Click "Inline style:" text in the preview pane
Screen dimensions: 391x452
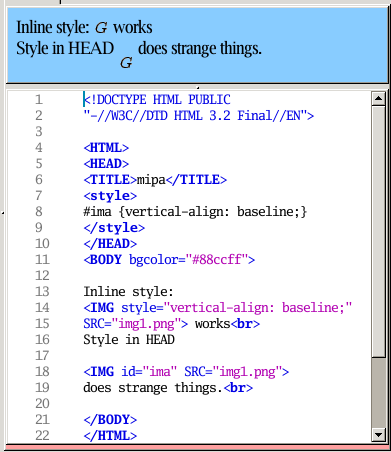tap(53, 27)
